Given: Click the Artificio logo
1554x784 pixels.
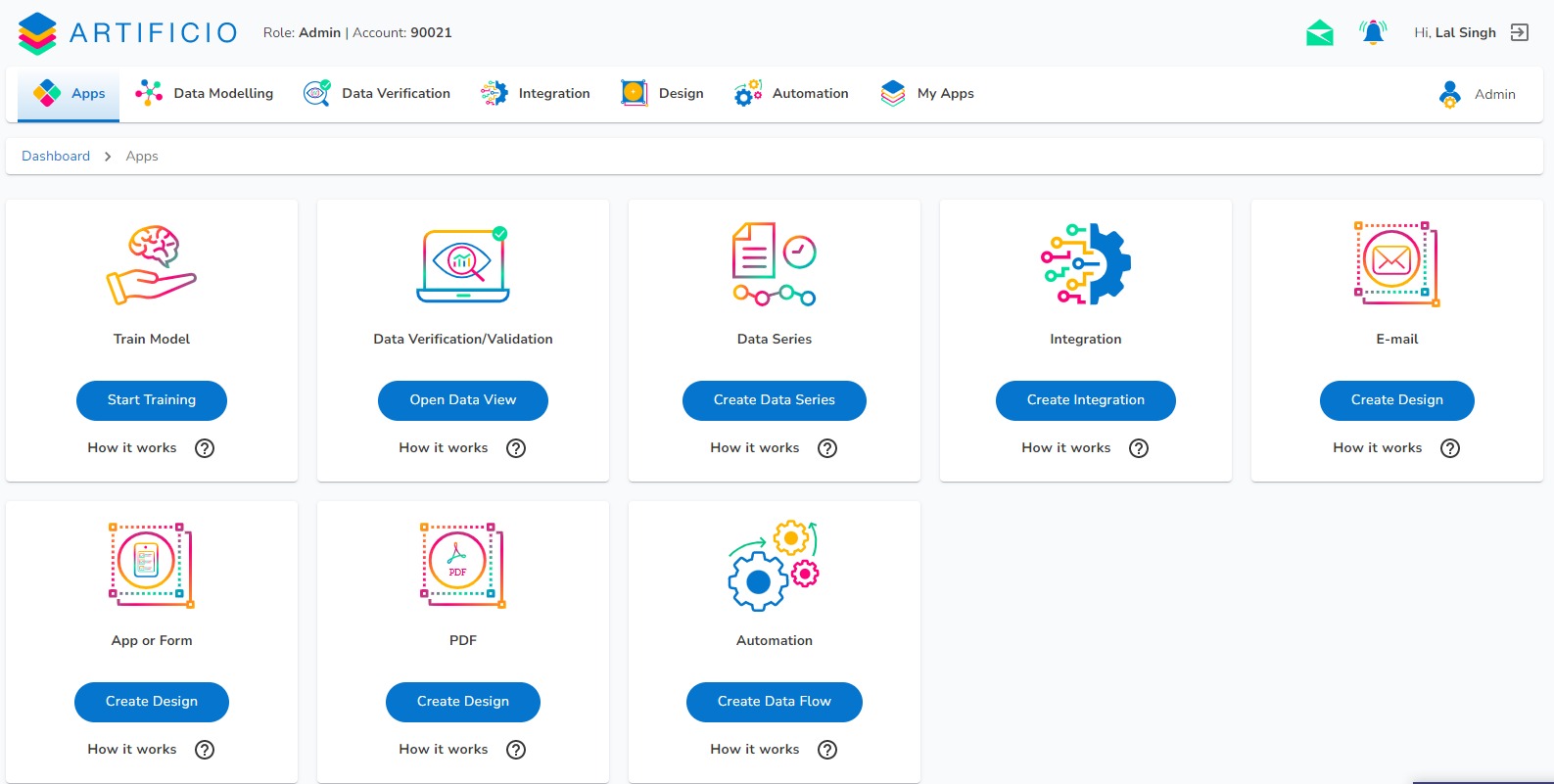Looking at the screenshot, I should (127, 33).
